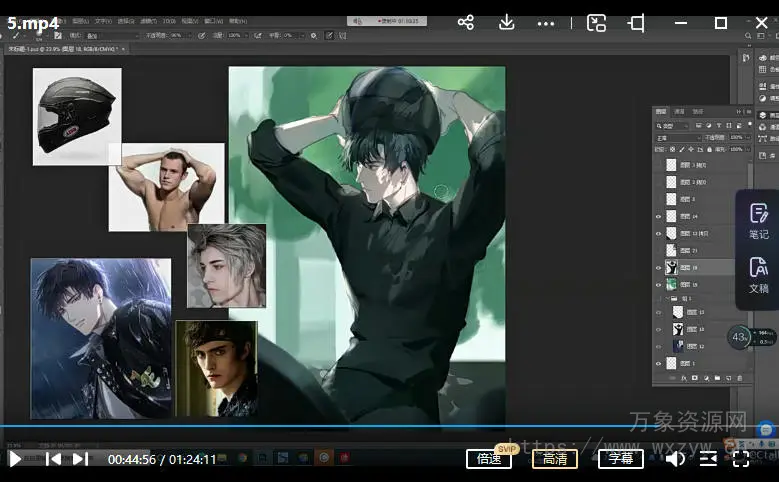Hide the highlighted layer's eye icon
This screenshot has width=779, height=482.
click(658, 268)
